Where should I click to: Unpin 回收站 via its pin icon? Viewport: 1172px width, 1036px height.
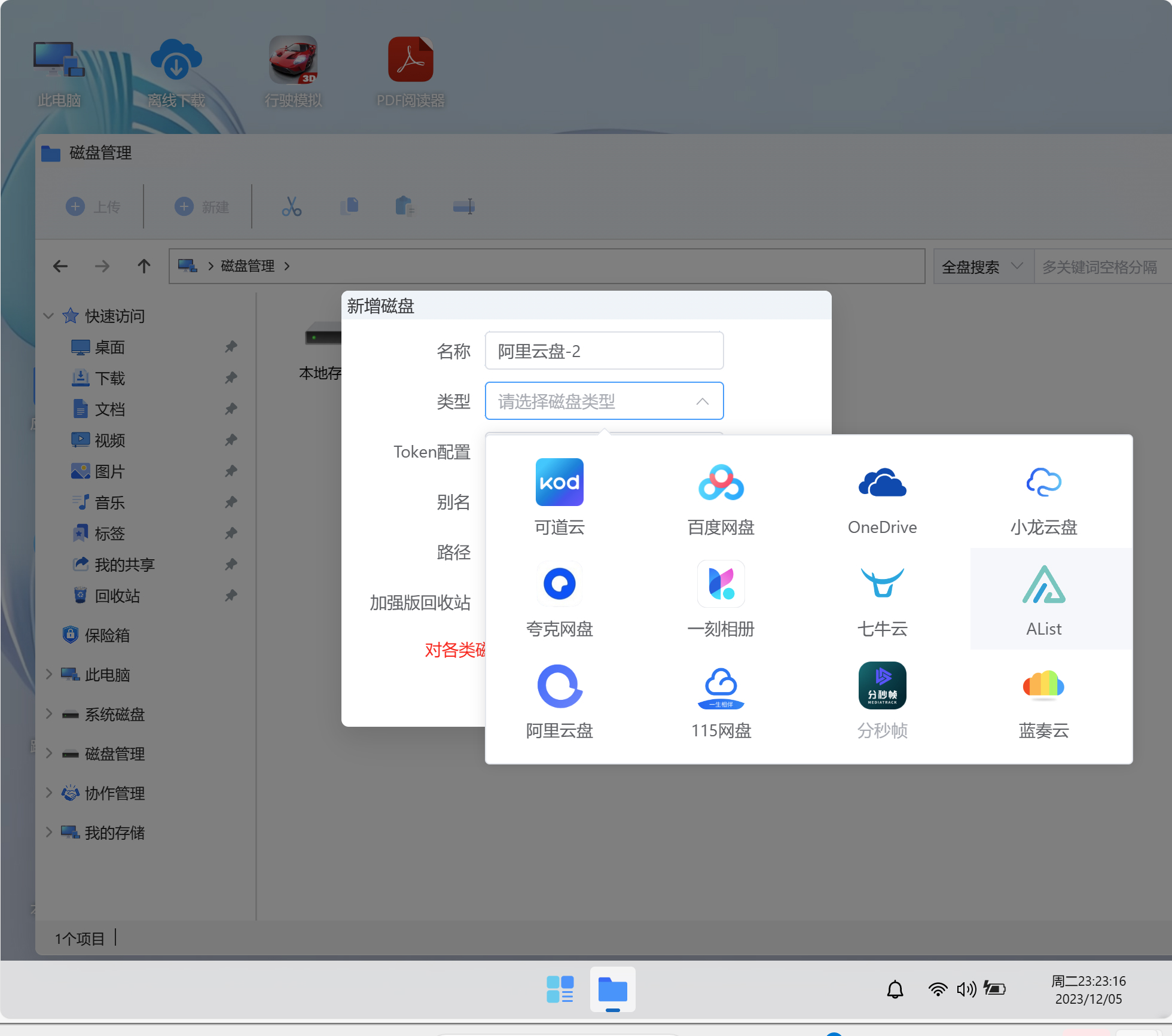coord(231,596)
